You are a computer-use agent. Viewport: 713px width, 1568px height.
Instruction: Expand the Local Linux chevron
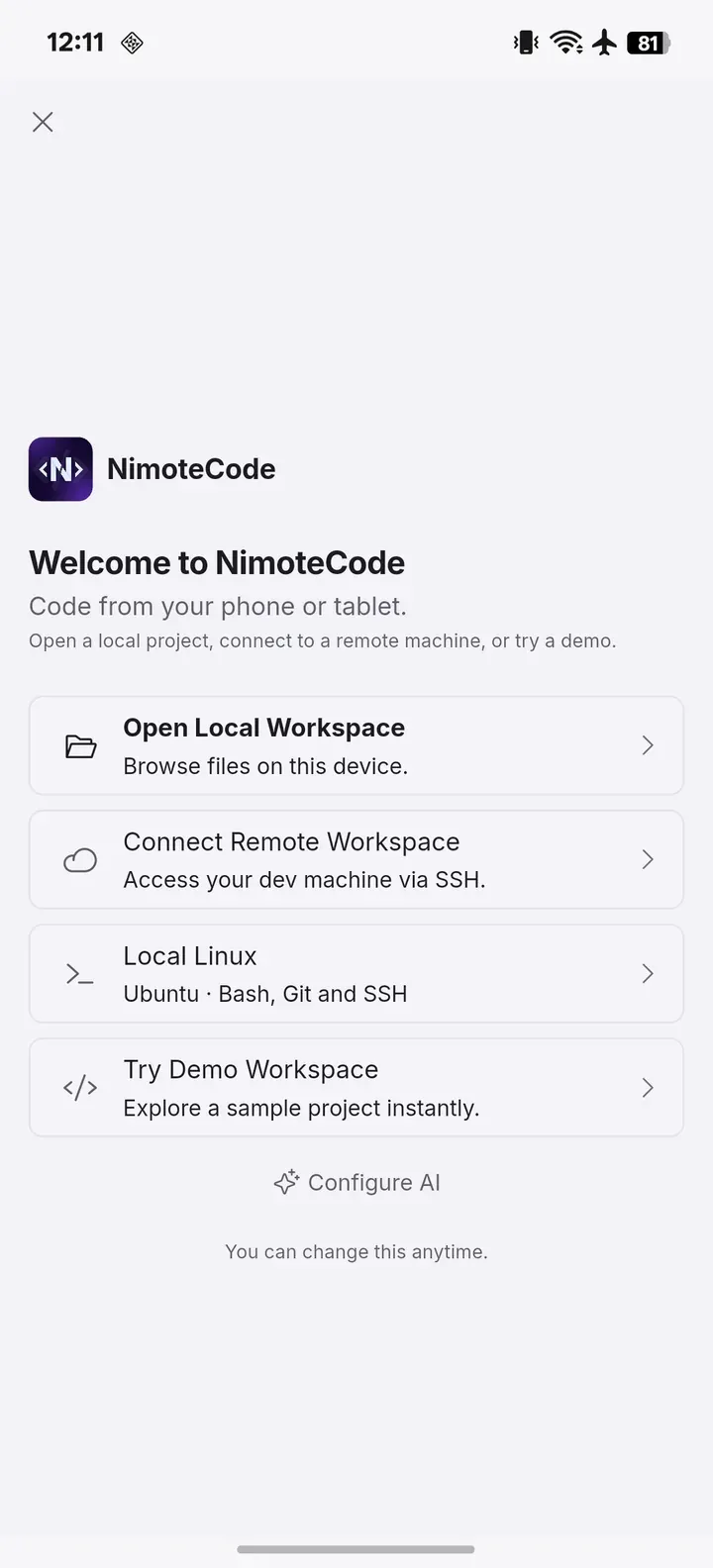coord(648,973)
